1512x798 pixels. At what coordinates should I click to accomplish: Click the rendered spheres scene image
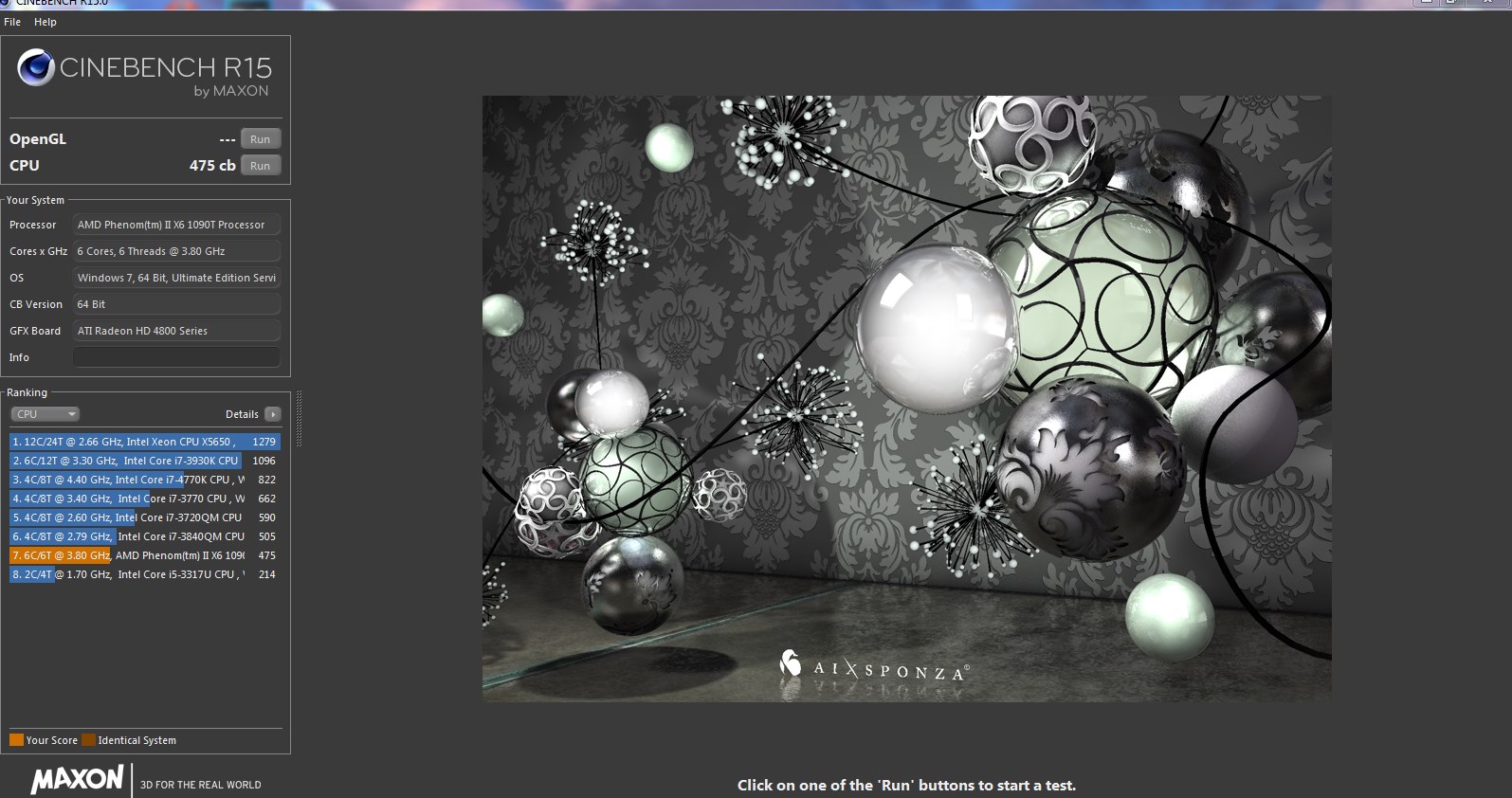click(x=906, y=398)
